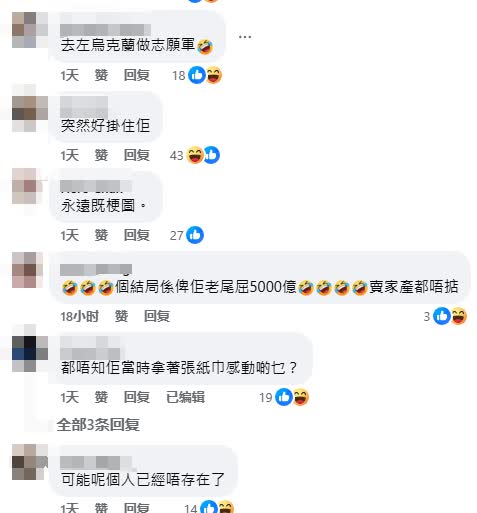477x513 pixels.
Task: Click the haha reaction icon next to 19
Action: [x=301, y=397]
